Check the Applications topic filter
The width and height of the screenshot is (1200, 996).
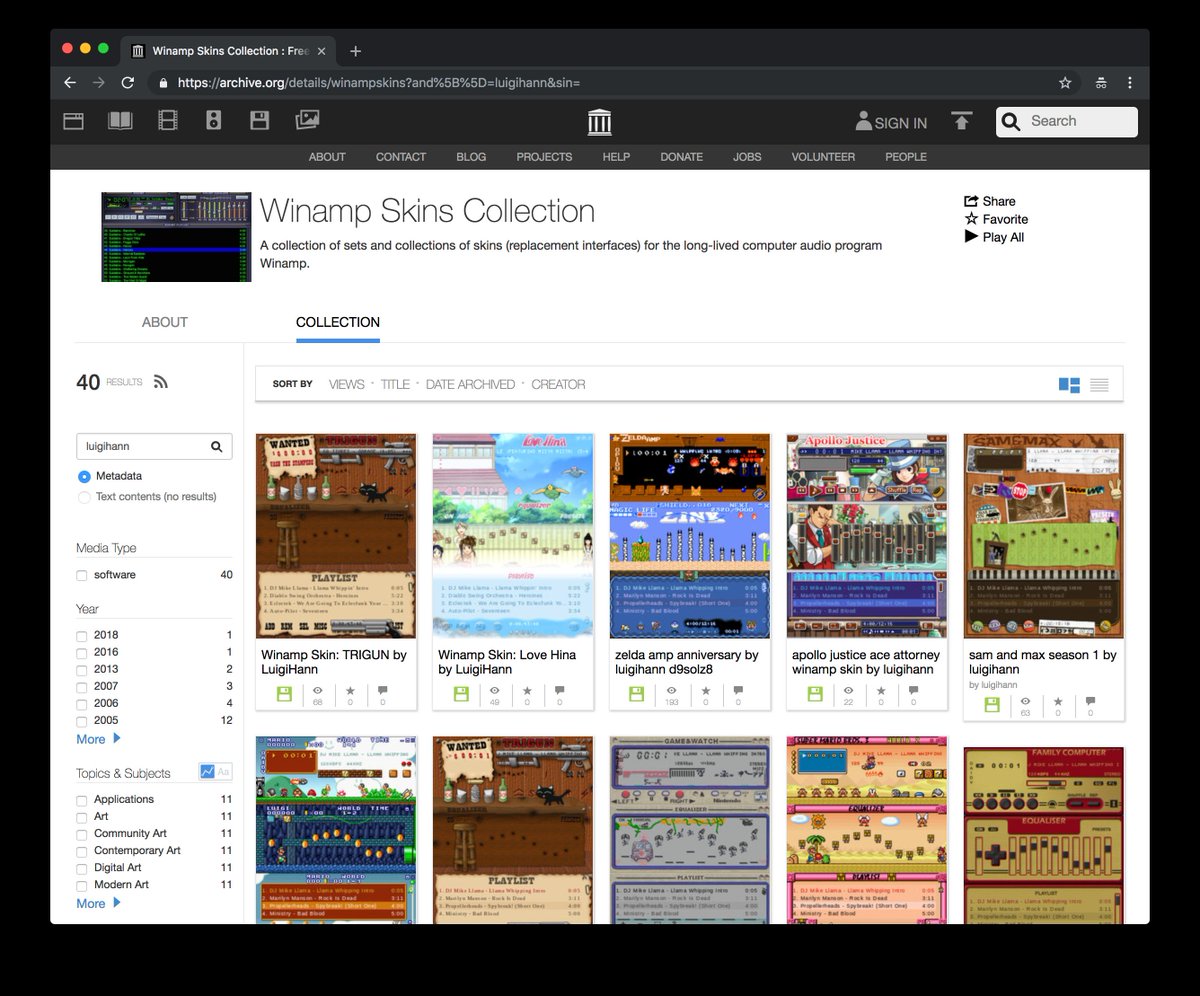point(82,800)
